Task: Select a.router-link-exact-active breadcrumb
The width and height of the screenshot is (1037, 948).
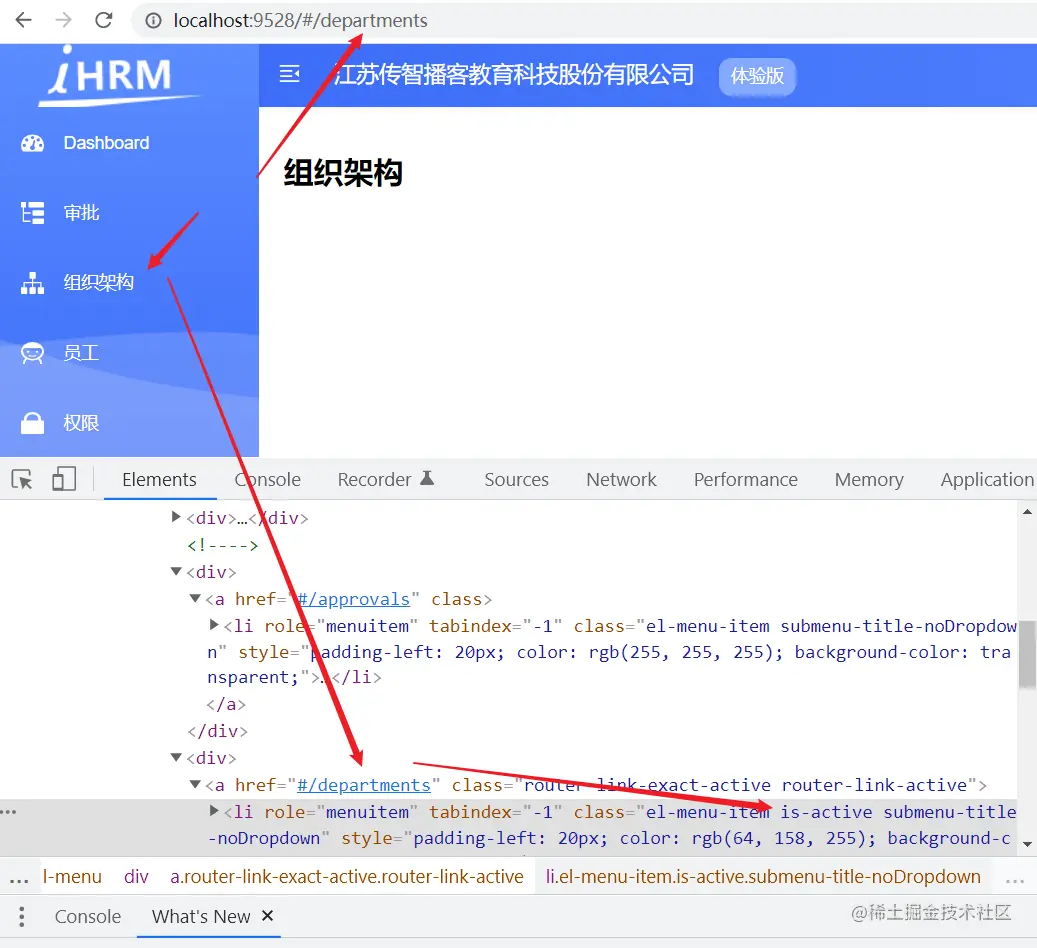Action: coord(347,877)
